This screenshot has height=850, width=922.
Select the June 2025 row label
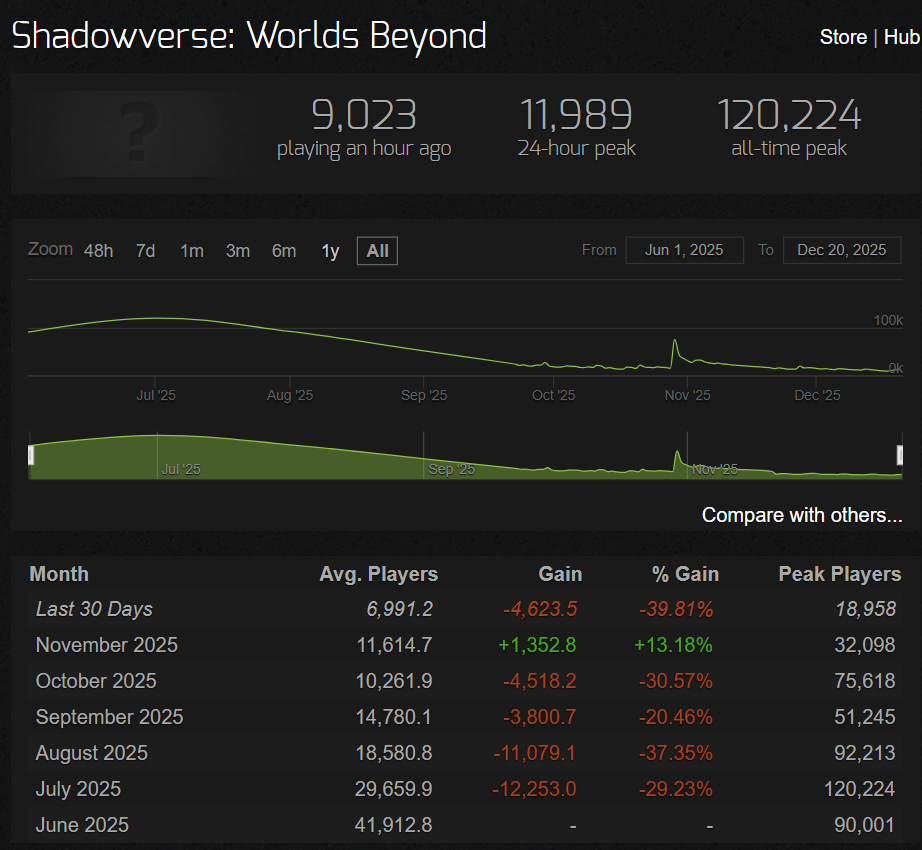click(82, 825)
